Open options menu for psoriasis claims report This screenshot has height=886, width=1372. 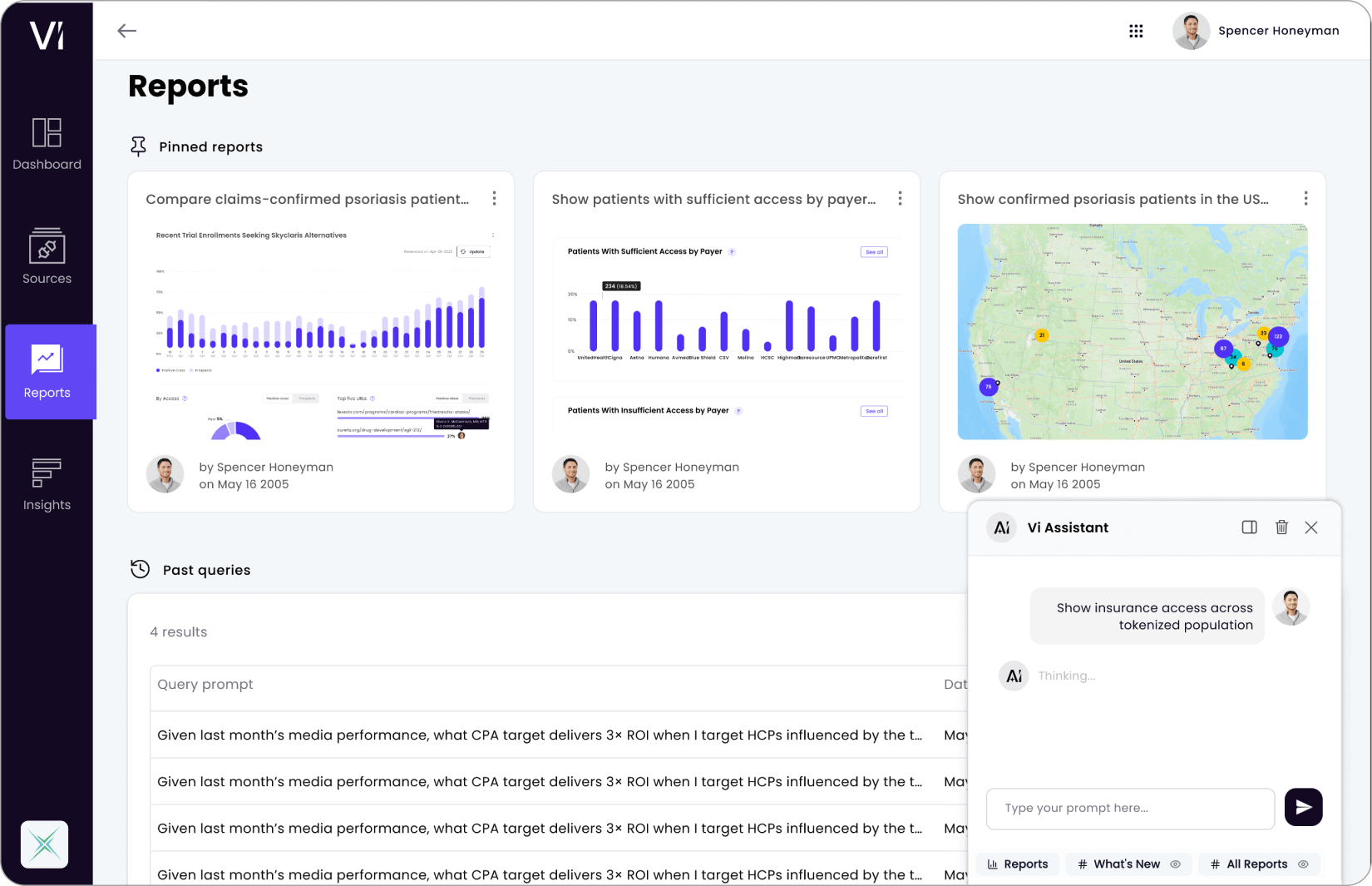pos(494,199)
